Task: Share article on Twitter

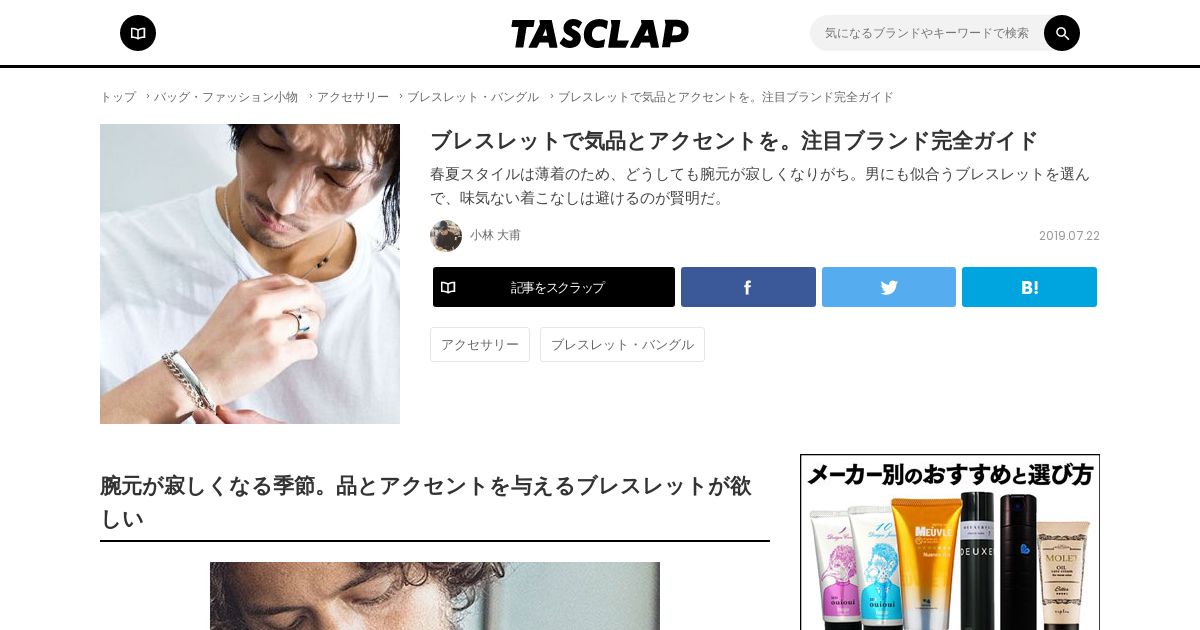Action: 889,287
